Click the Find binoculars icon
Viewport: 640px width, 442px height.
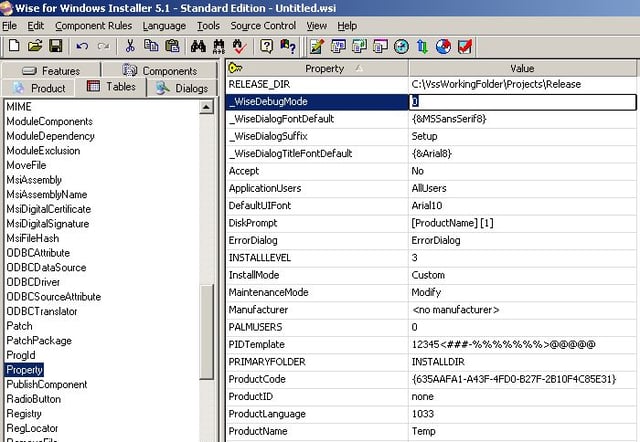coord(198,46)
